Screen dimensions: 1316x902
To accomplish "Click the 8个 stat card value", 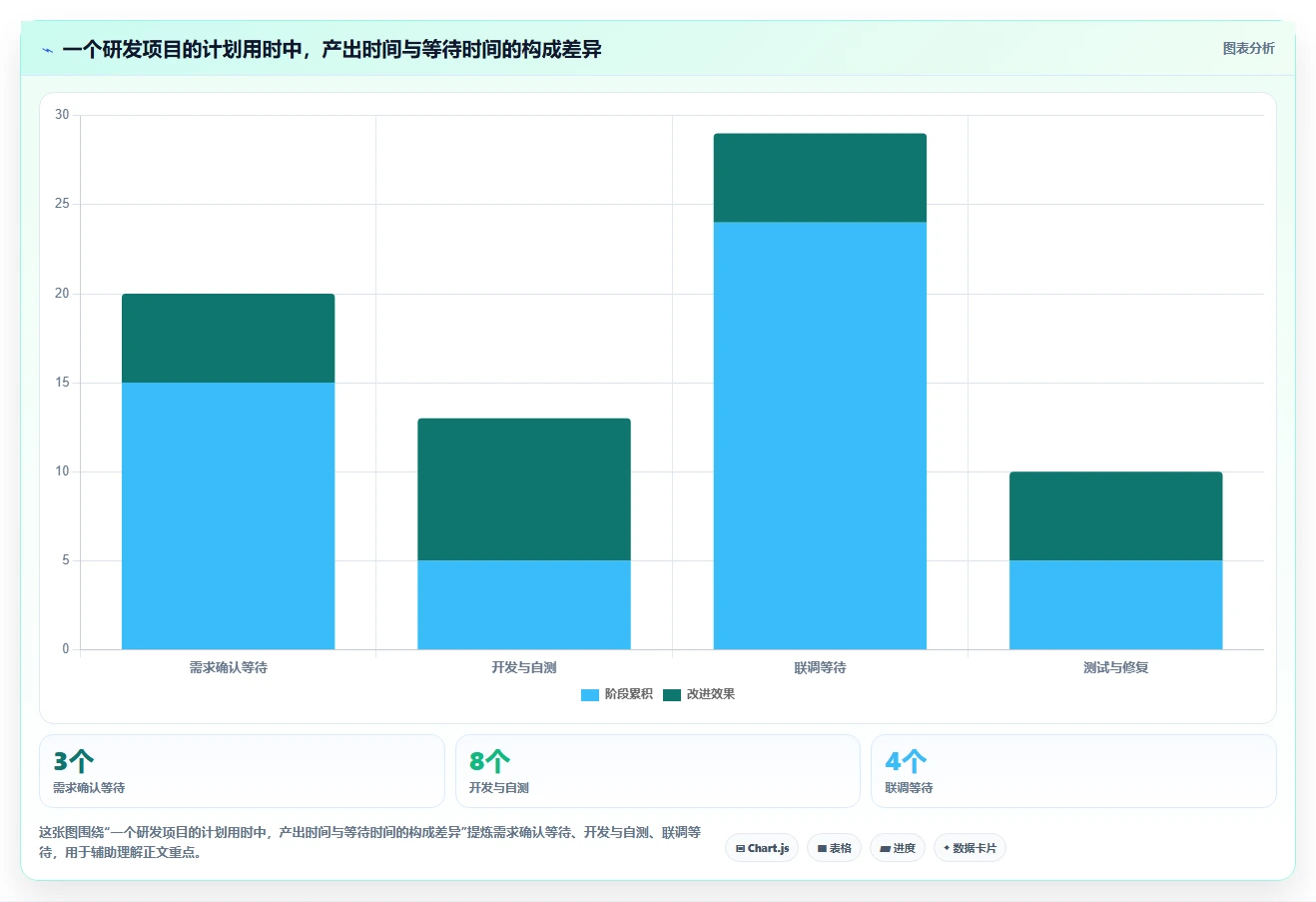I will pyautogui.click(x=489, y=761).
